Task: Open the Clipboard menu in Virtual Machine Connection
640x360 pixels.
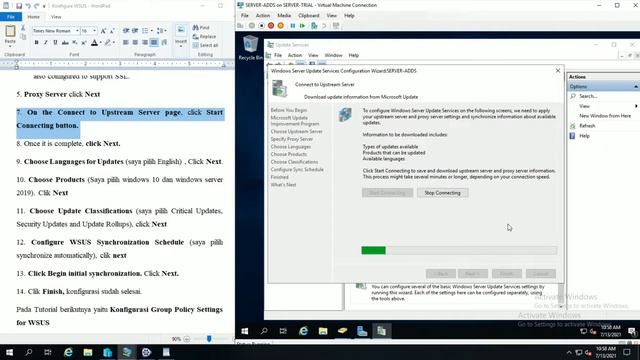Action: [x=309, y=16]
